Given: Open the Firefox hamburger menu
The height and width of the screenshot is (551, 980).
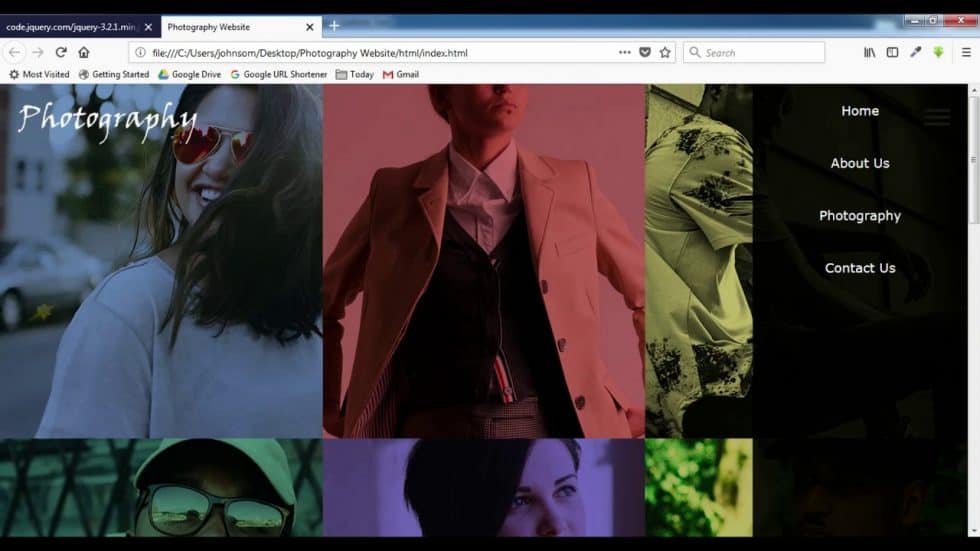Looking at the screenshot, I should point(965,53).
